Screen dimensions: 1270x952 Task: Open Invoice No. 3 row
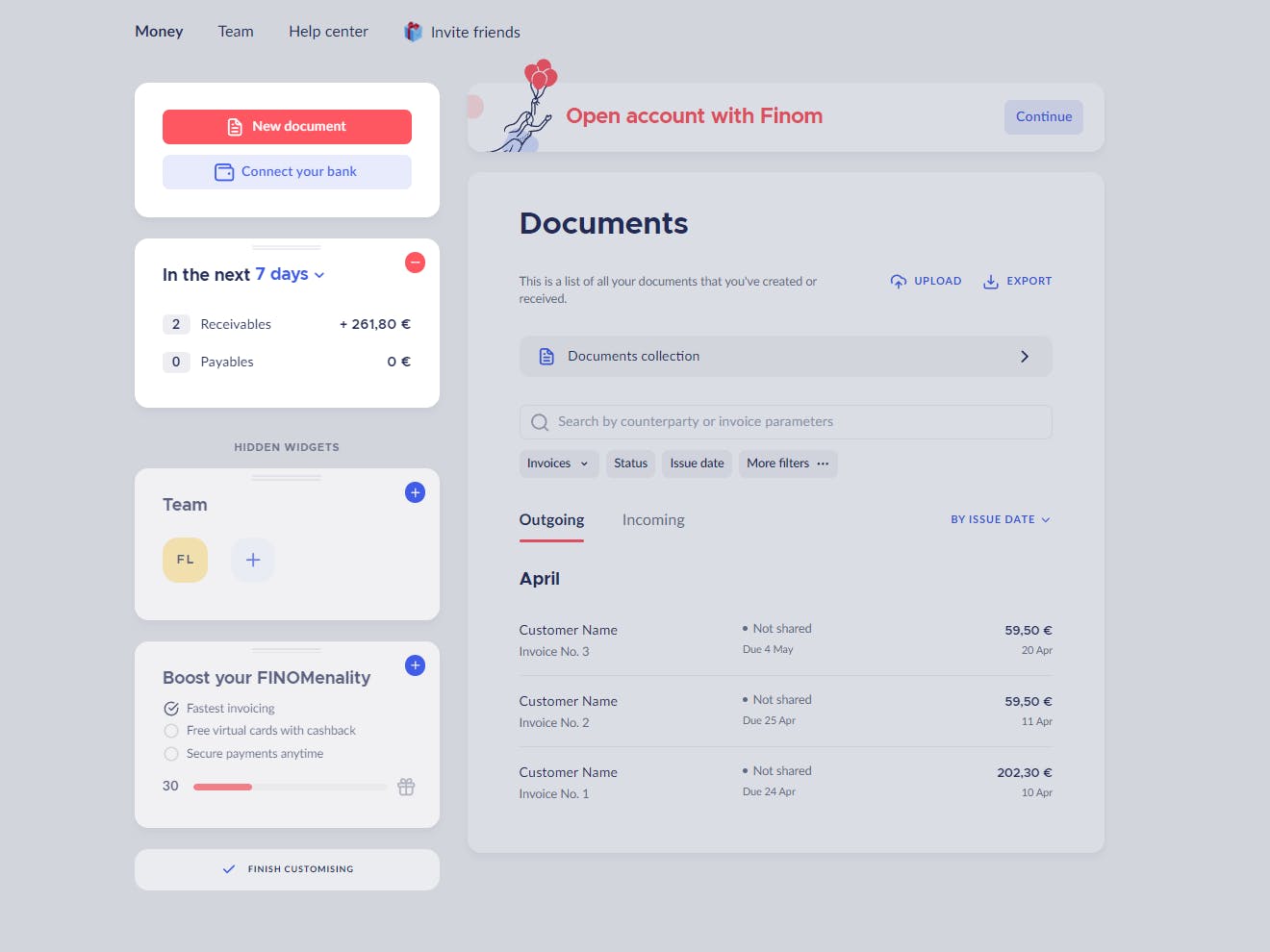785,640
